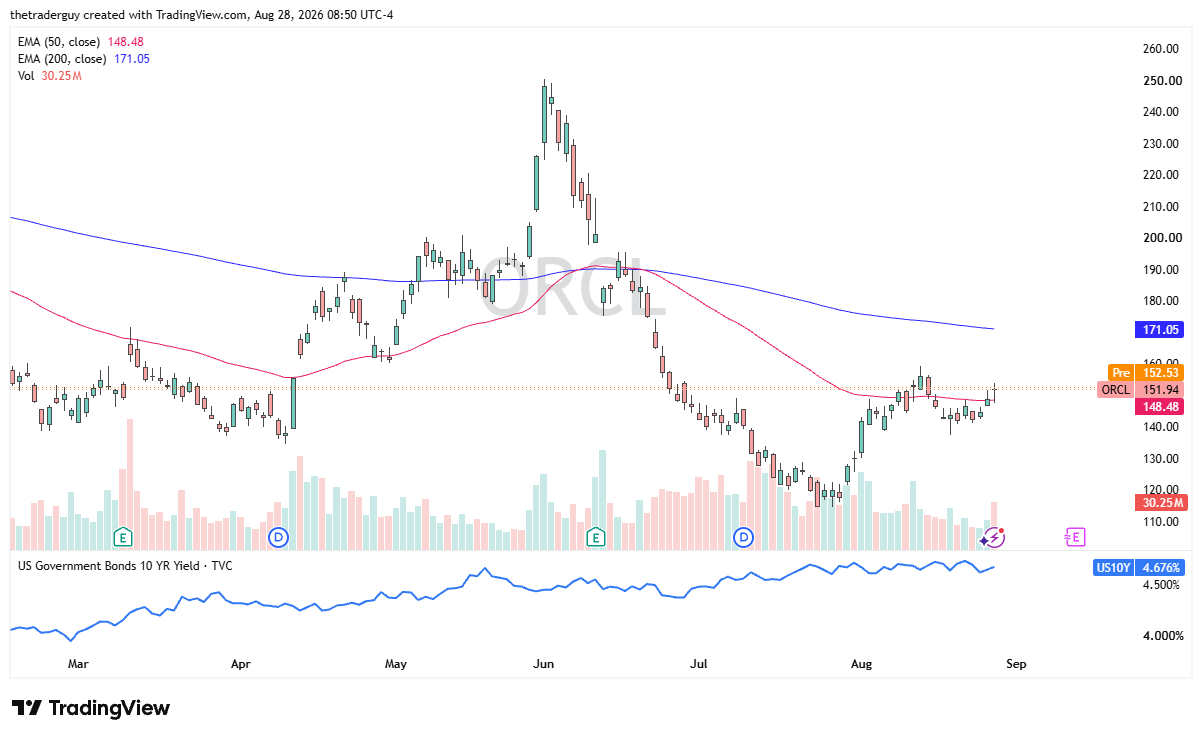Screen dimensions: 1202x738
Task: Click the TradingView logo at bottom
Action: point(91,708)
